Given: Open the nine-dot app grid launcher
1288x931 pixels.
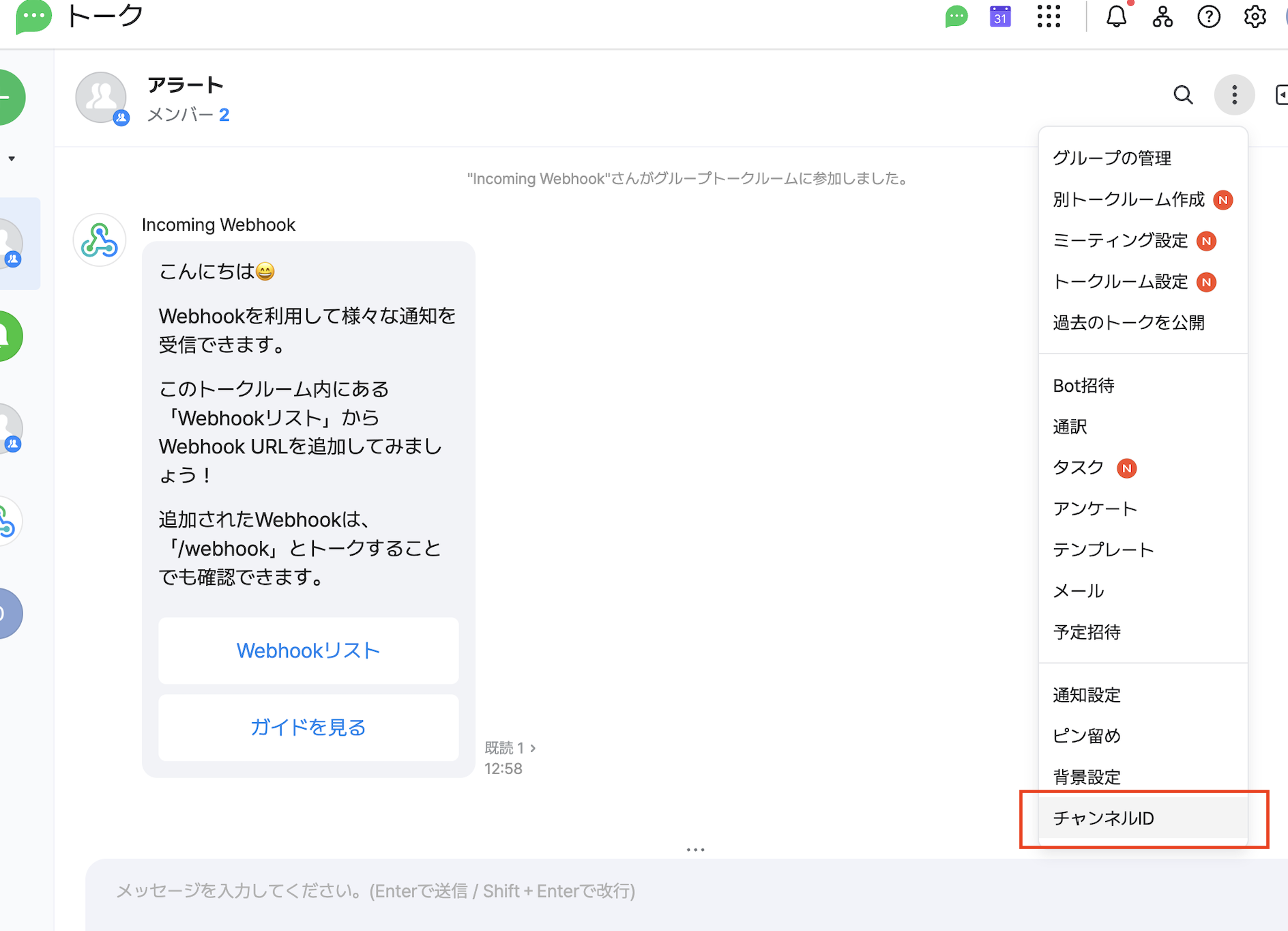Looking at the screenshot, I should tap(1049, 16).
